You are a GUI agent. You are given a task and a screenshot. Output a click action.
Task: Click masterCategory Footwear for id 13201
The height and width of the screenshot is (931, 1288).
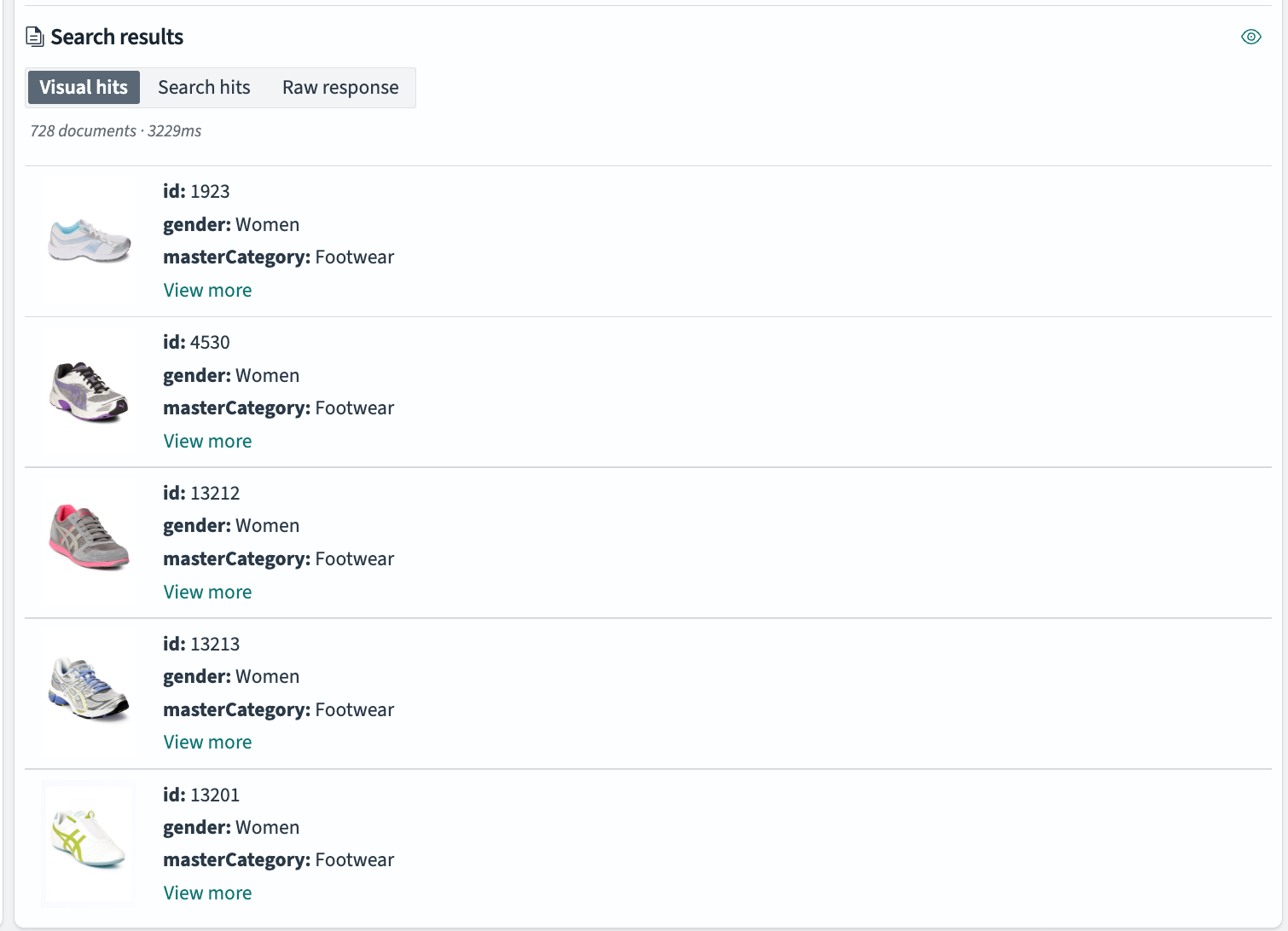coord(278,860)
